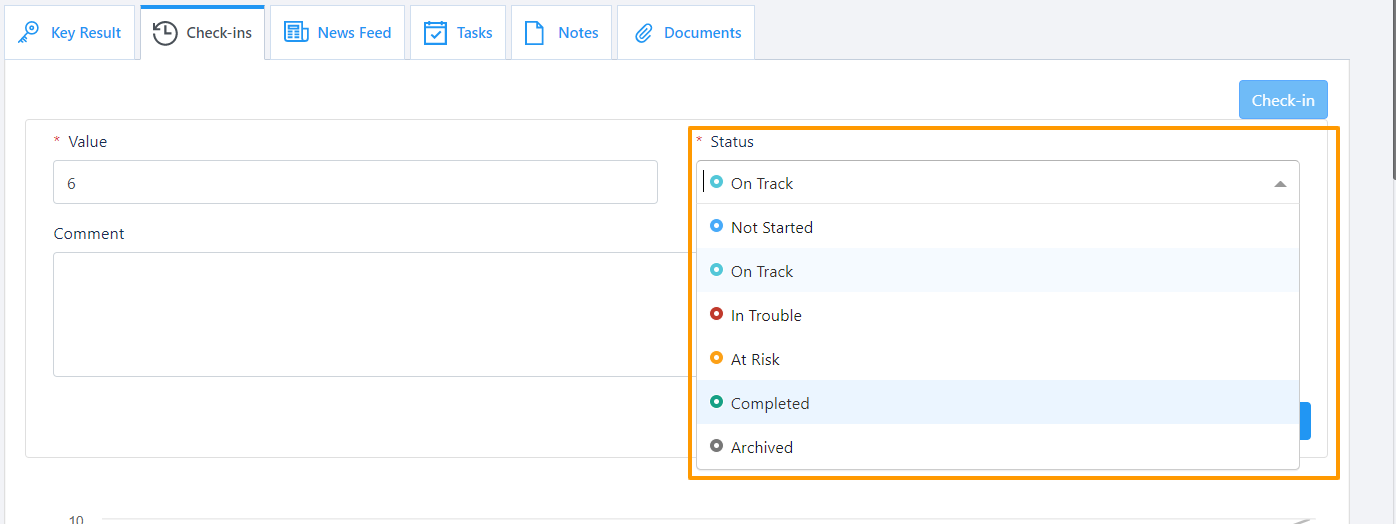Image resolution: width=1396 pixels, height=524 pixels.
Task: Collapse the Status dropdown using the arrow
Action: [x=1280, y=184]
